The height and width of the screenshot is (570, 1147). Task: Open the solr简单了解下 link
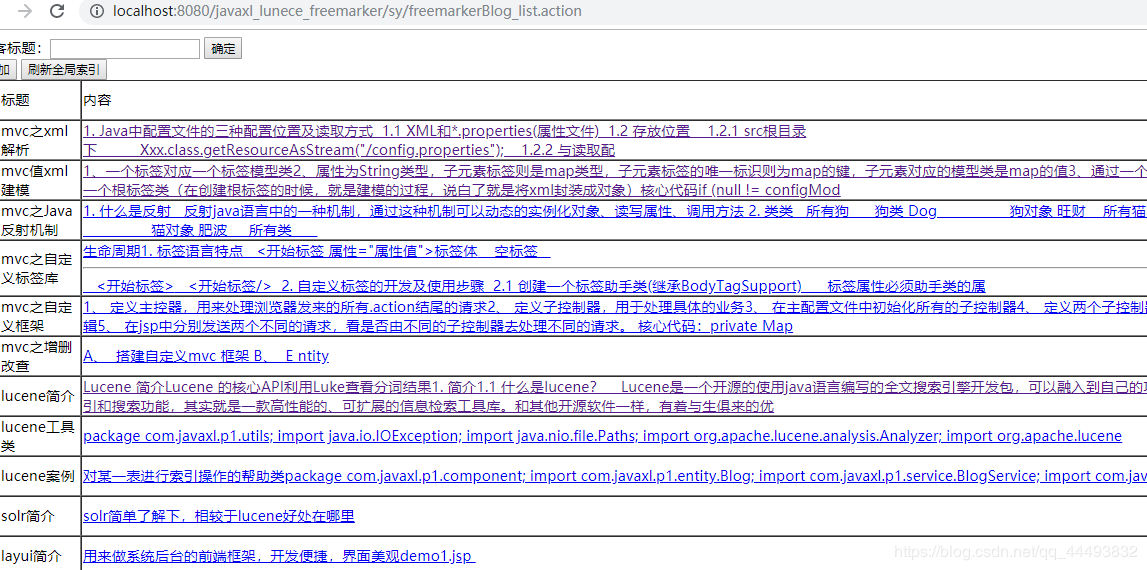[x=218, y=516]
